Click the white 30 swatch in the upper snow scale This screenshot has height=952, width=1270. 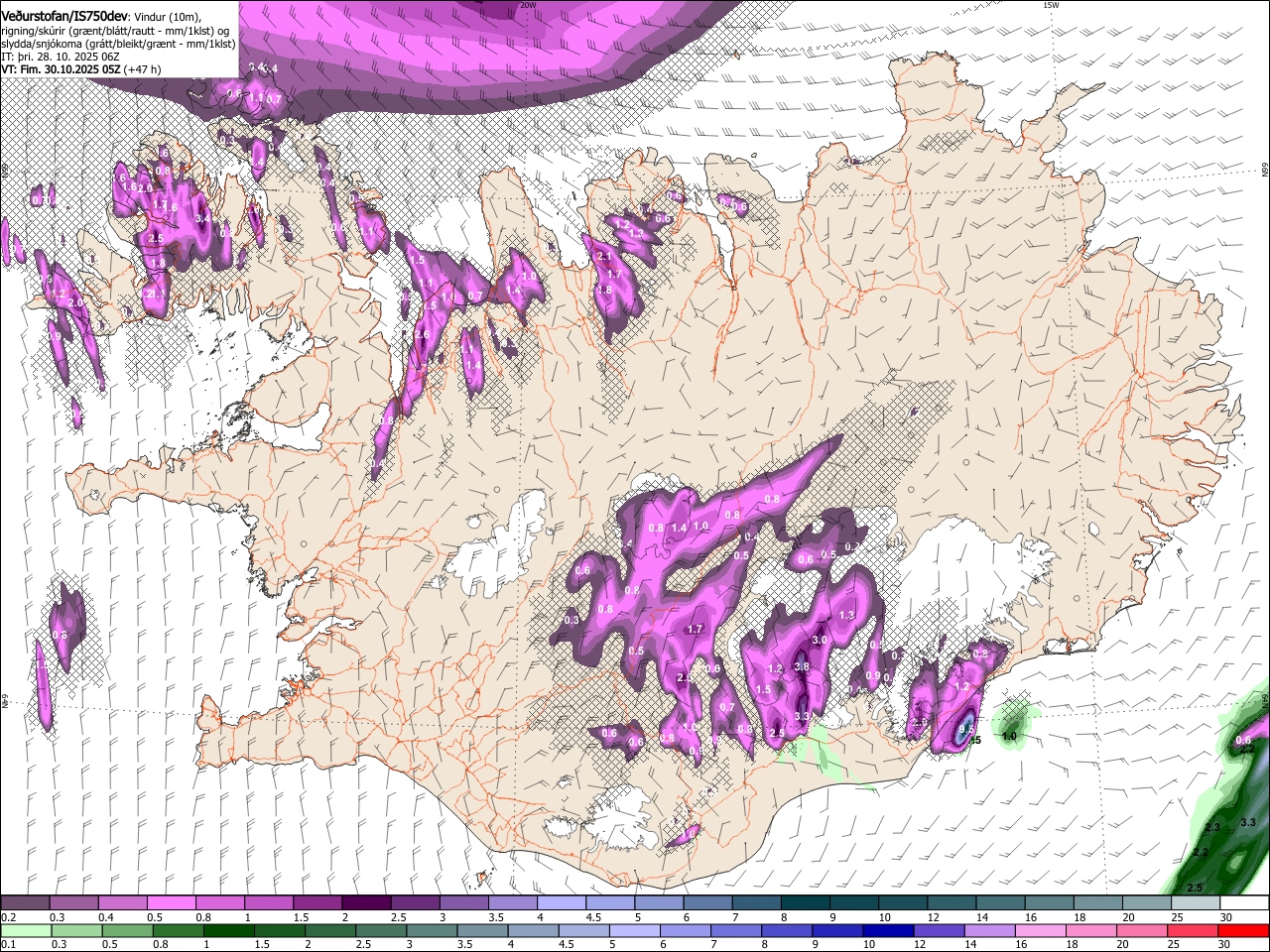point(1244,902)
